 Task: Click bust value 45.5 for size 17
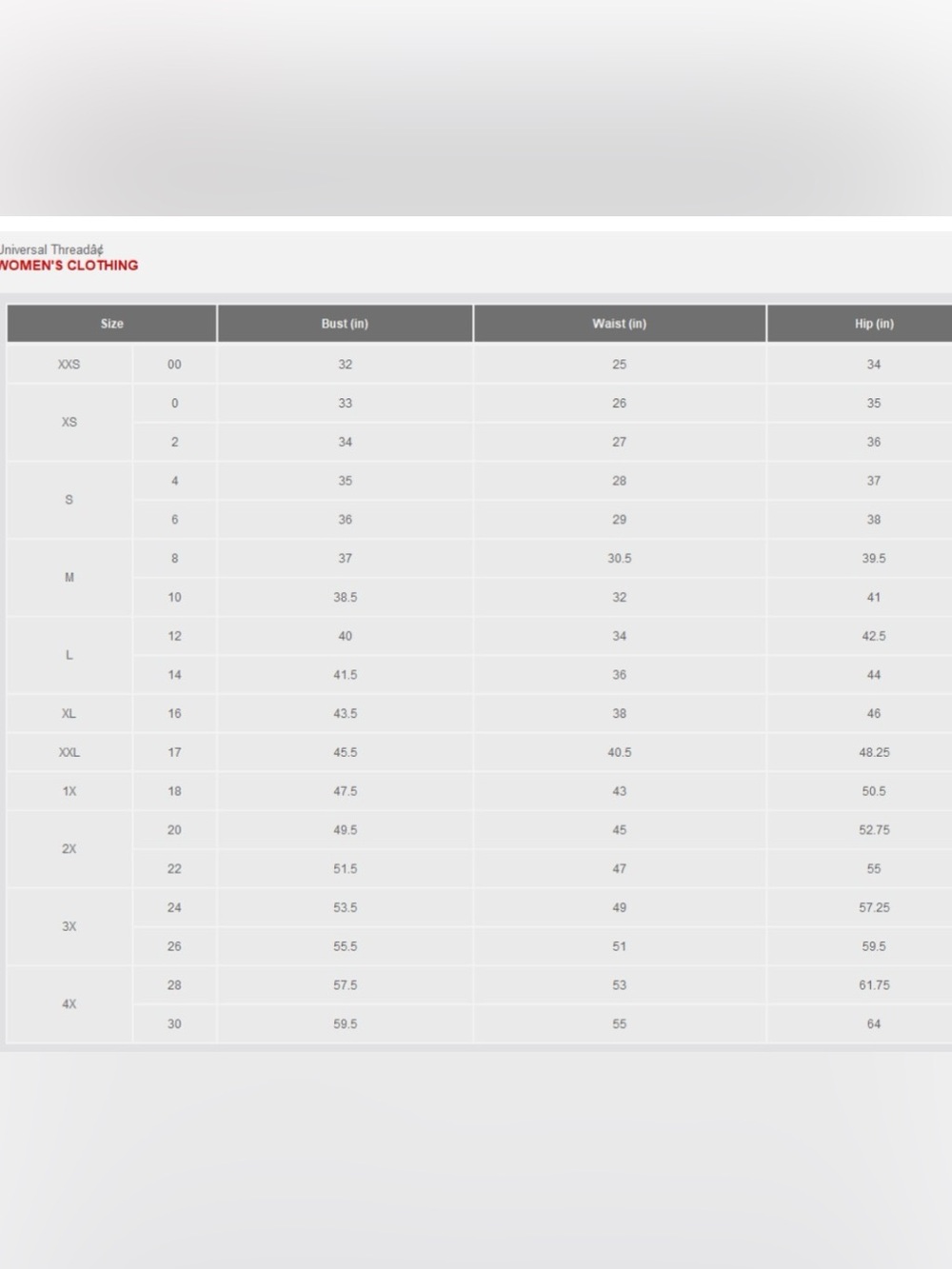345,753
